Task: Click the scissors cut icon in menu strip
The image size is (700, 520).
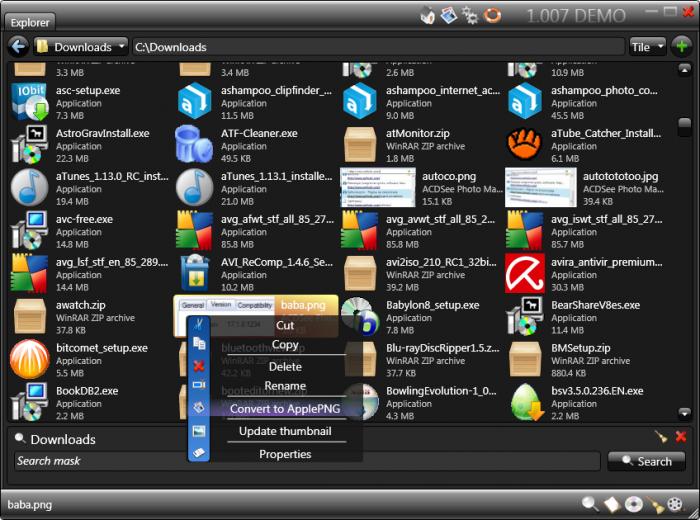Action: click(199, 324)
